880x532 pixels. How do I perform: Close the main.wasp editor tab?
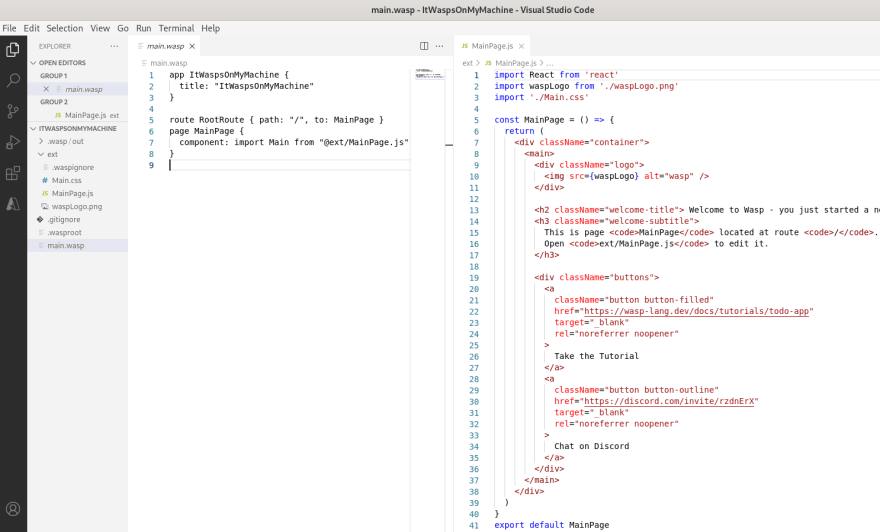(192, 46)
